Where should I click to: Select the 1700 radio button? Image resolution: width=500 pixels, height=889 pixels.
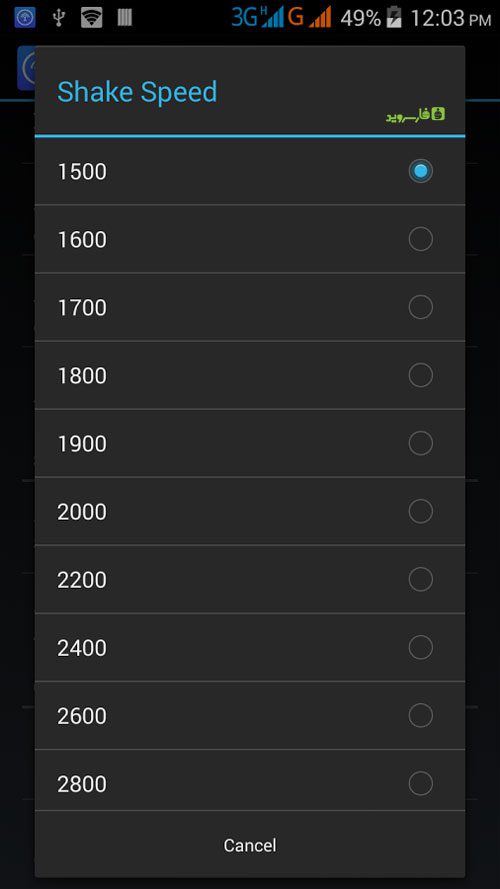pos(420,307)
